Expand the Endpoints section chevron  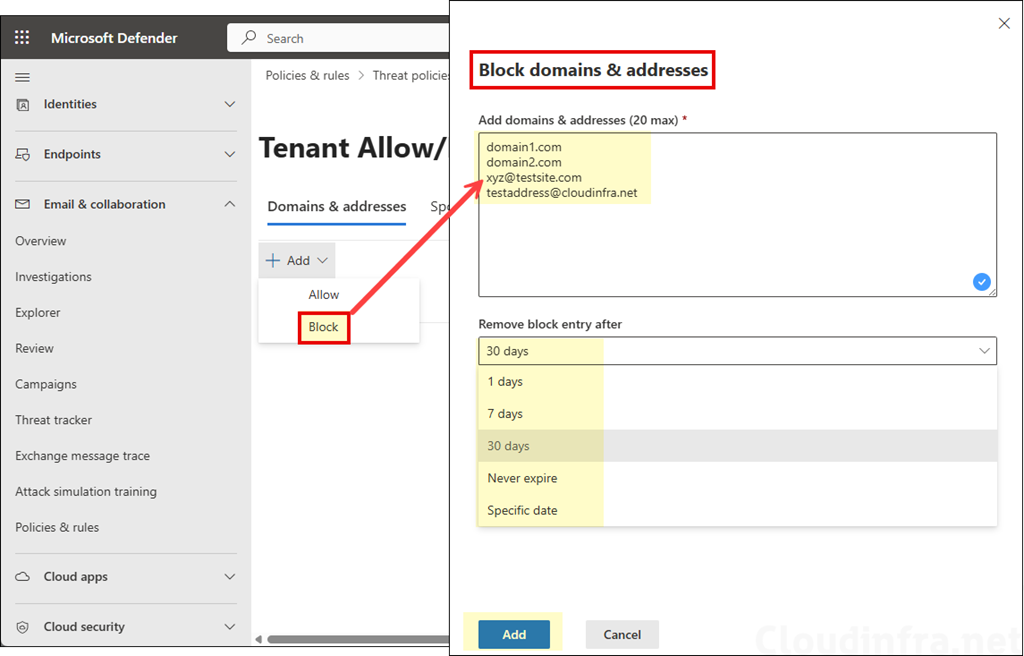coord(230,155)
